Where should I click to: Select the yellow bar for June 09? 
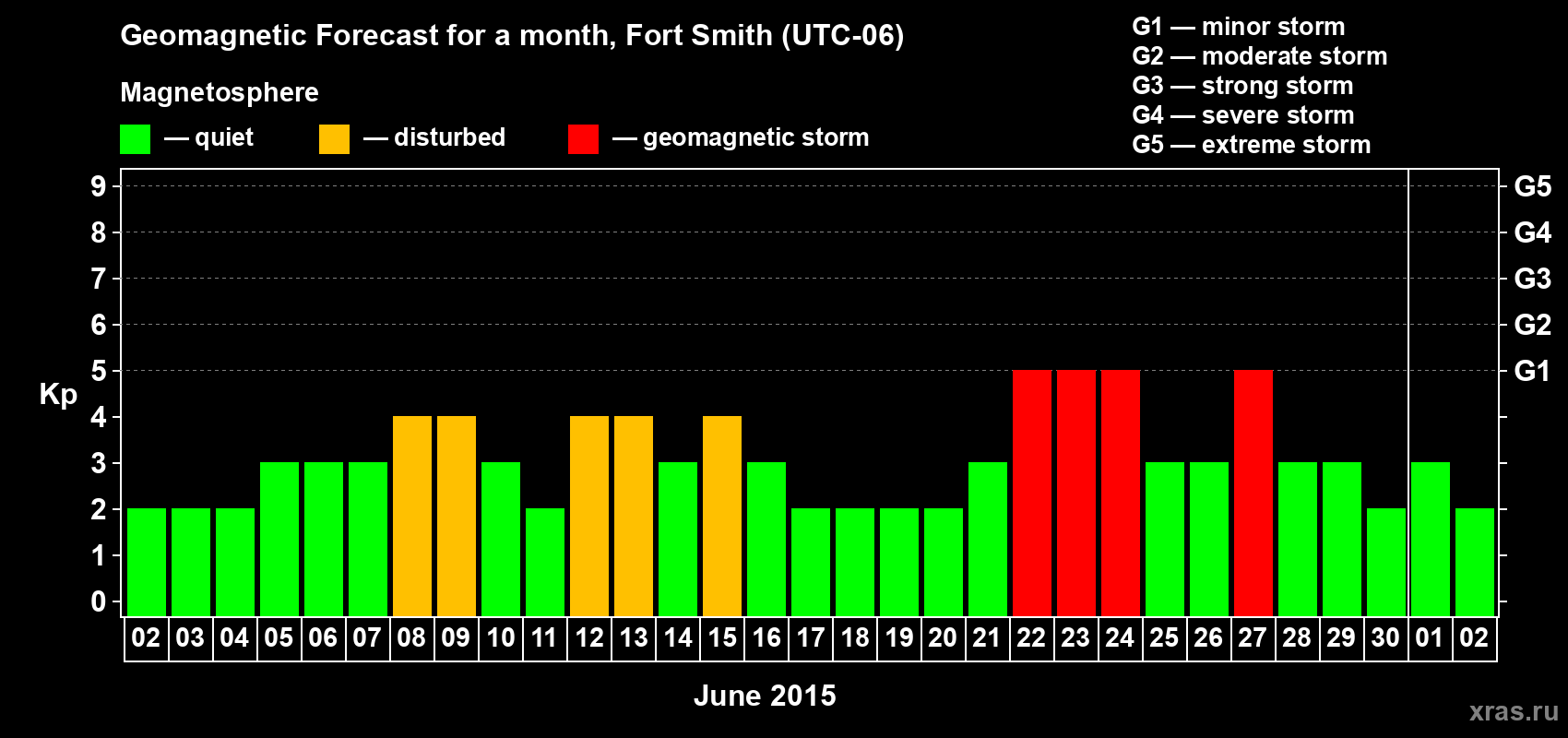click(x=457, y=516)
